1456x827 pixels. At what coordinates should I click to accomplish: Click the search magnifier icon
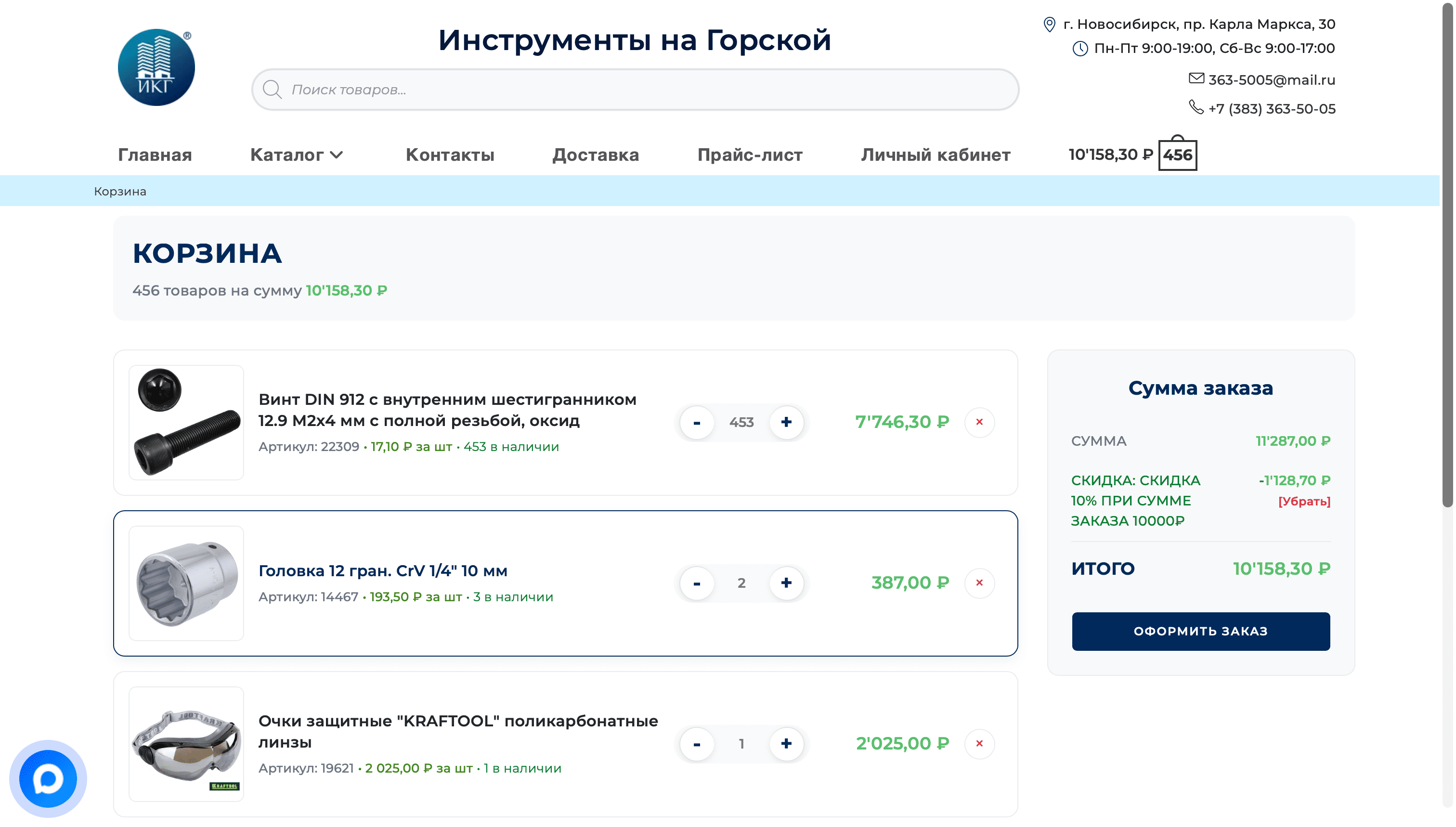[x=272, y=89]
